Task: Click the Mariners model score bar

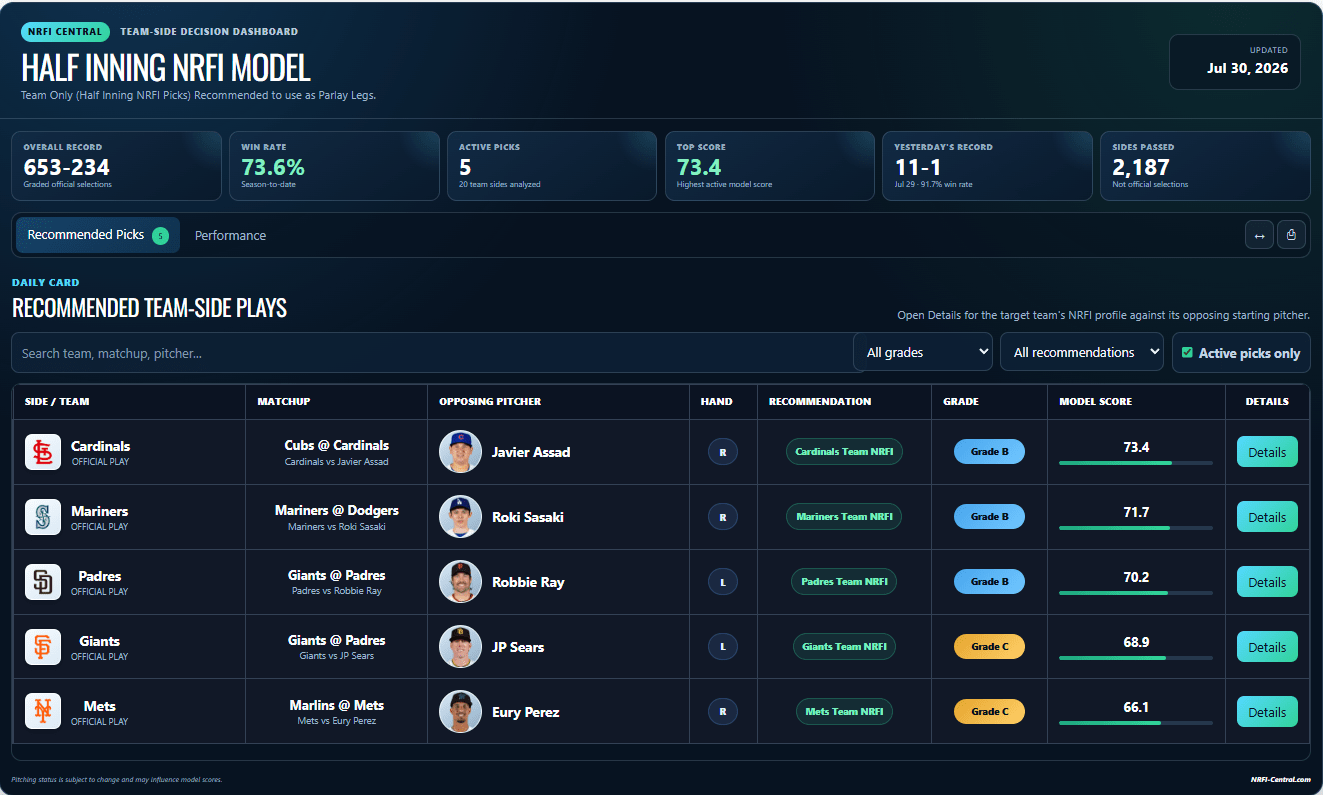Action: [1136, 528]
